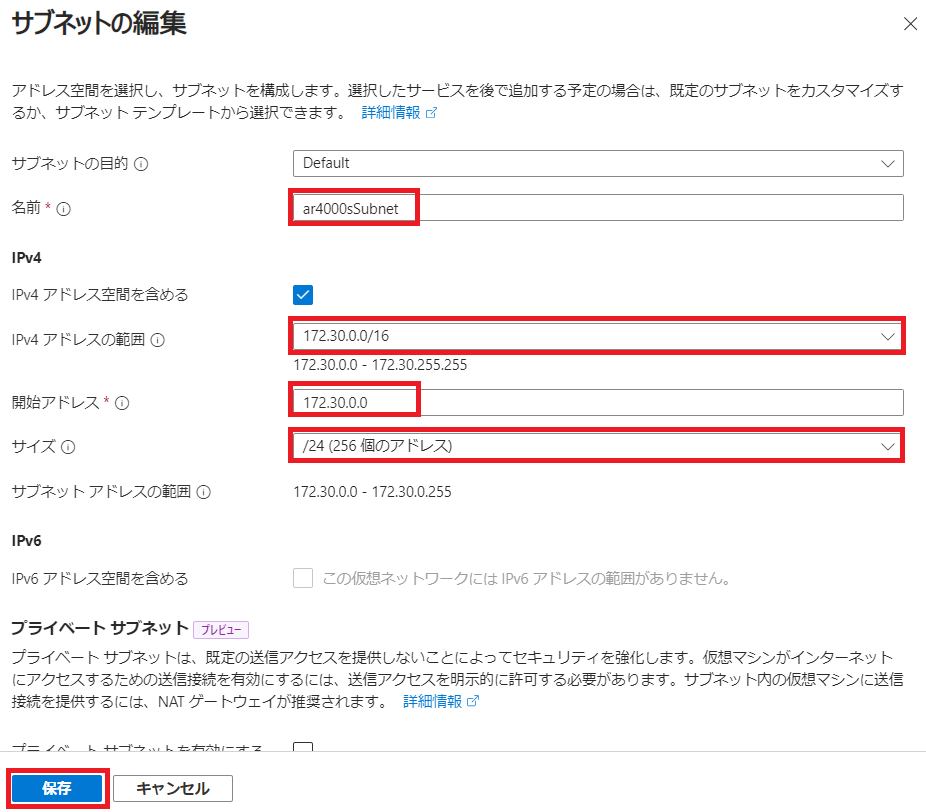This screenshot has width=926, height=812.
Task: Click 保存 button to save subnet
Action: point(57,788)
